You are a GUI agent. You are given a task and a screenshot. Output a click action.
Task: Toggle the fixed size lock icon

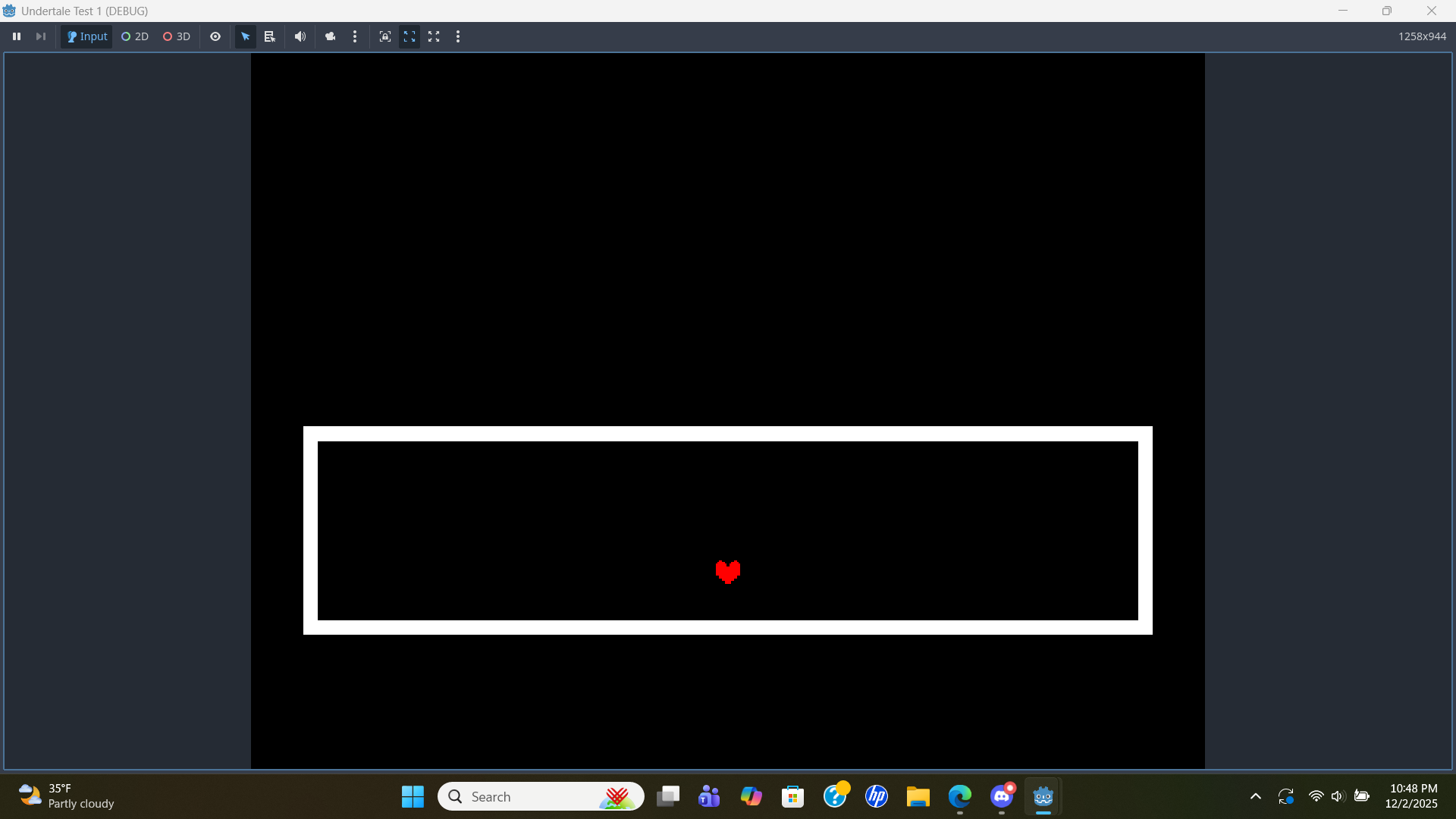pos(385,36)
